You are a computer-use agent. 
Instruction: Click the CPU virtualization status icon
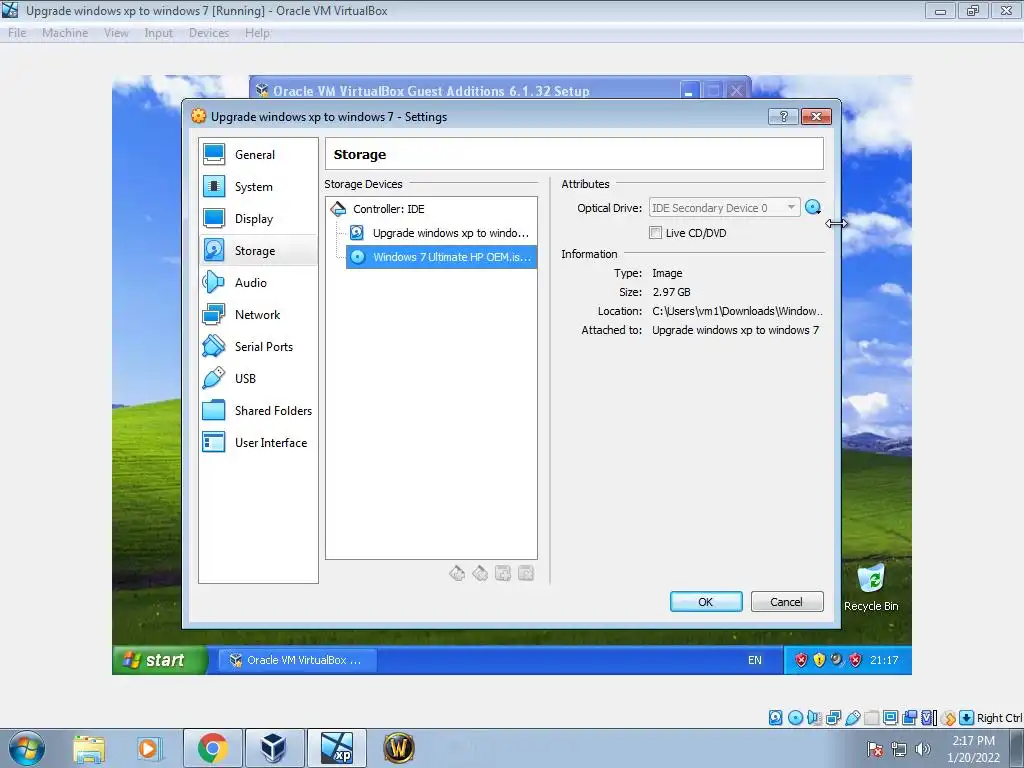tap(929, 718)
